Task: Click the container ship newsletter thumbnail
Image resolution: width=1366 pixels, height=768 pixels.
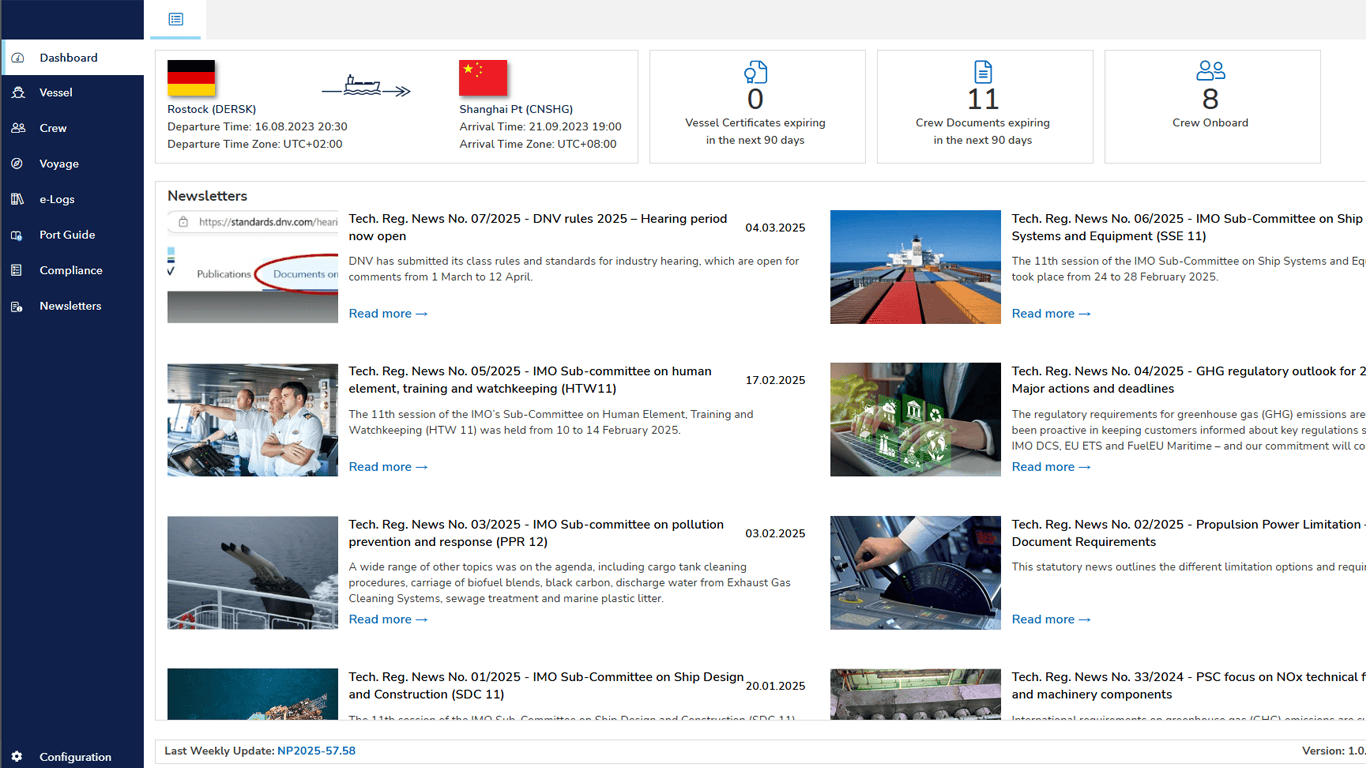Action: 915,267
